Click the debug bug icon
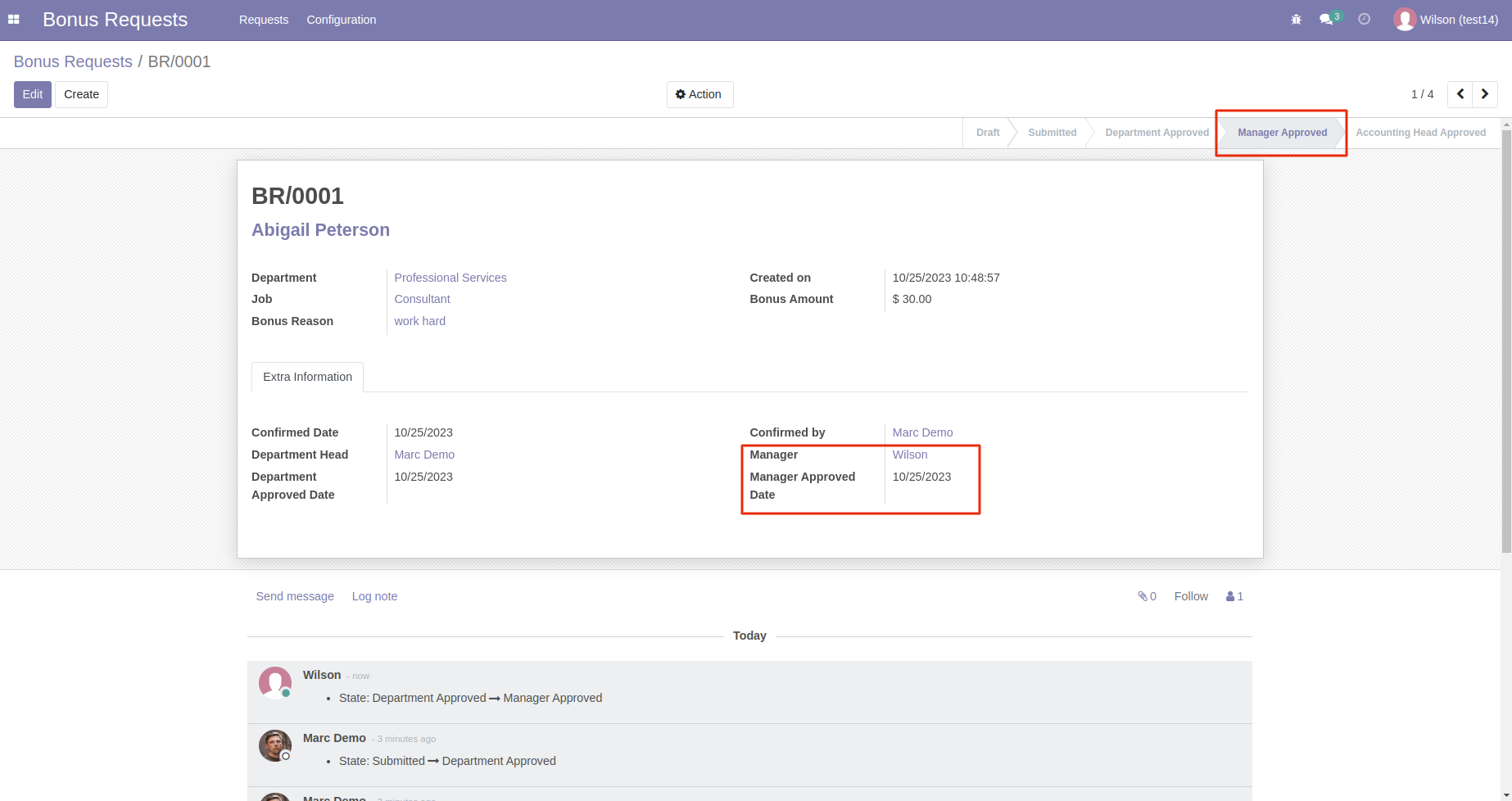Viewport: 1512px width, 801px height. [x=1296, y=20]
